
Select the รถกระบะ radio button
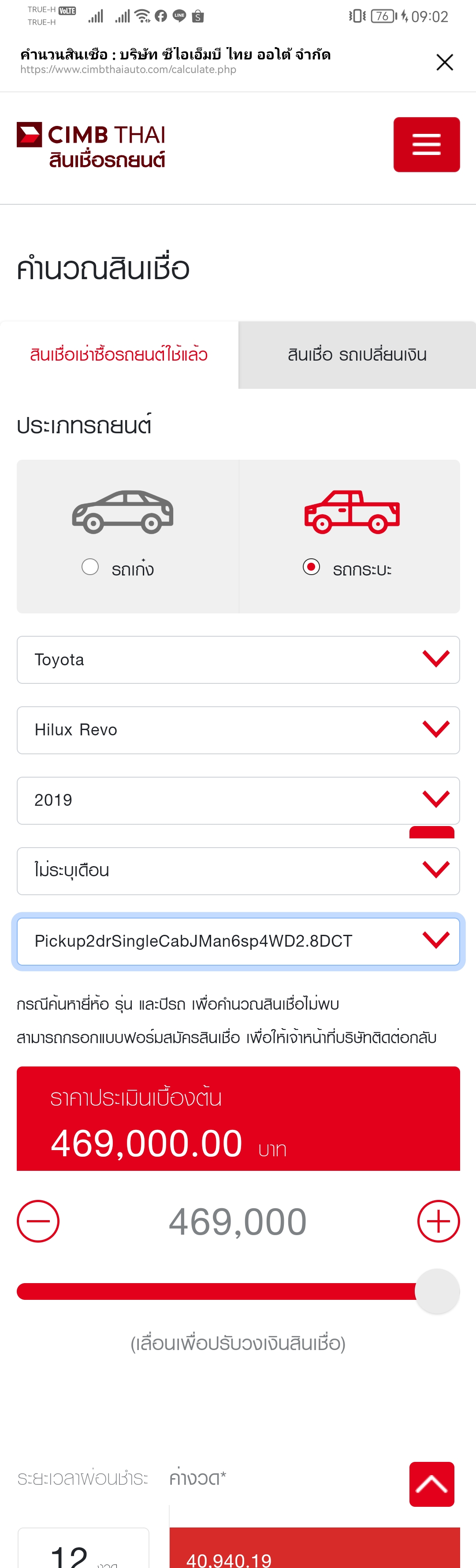tap(312, 567)
